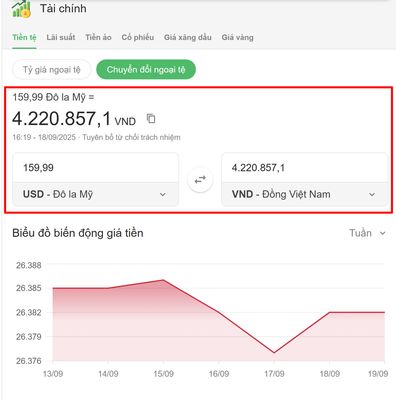Switch to Tỷ giá ngoại tệ mode
The height and width of the screenshot is (400, 396).
tap(52, 70)
